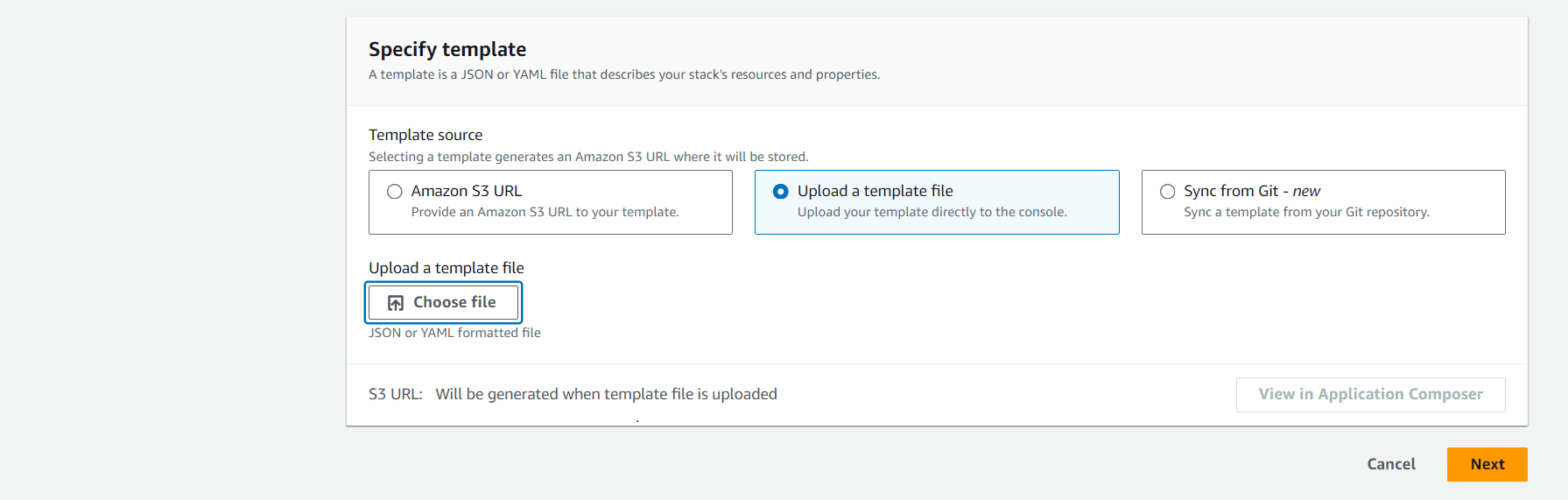Viewport: 1568px width, 500px height.
Task: Select the Sync from Git radio button
Action: (x=1167, y=192)
